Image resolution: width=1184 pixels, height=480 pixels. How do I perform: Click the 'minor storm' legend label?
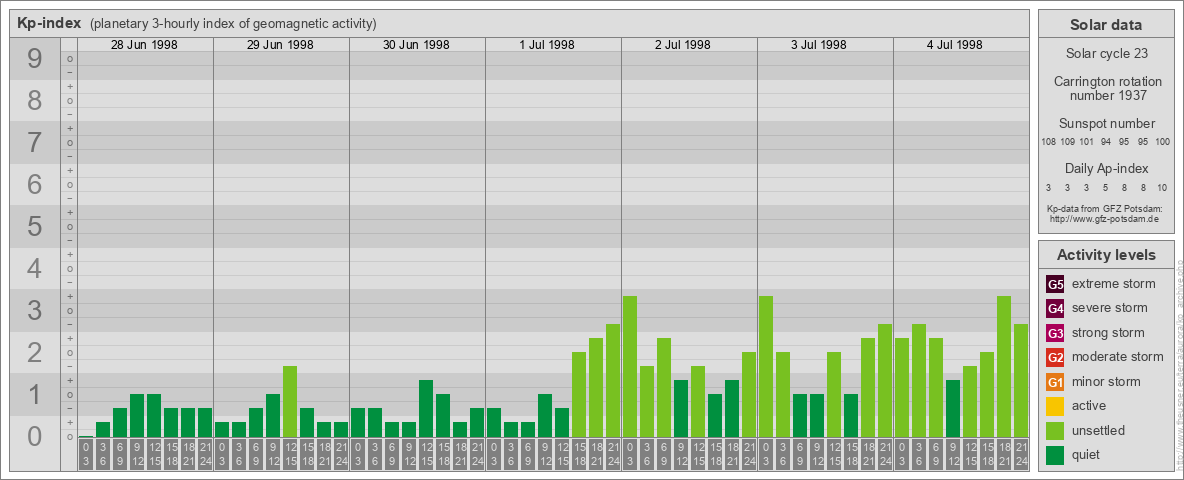pyautogui.click(x=1106, y=382)
